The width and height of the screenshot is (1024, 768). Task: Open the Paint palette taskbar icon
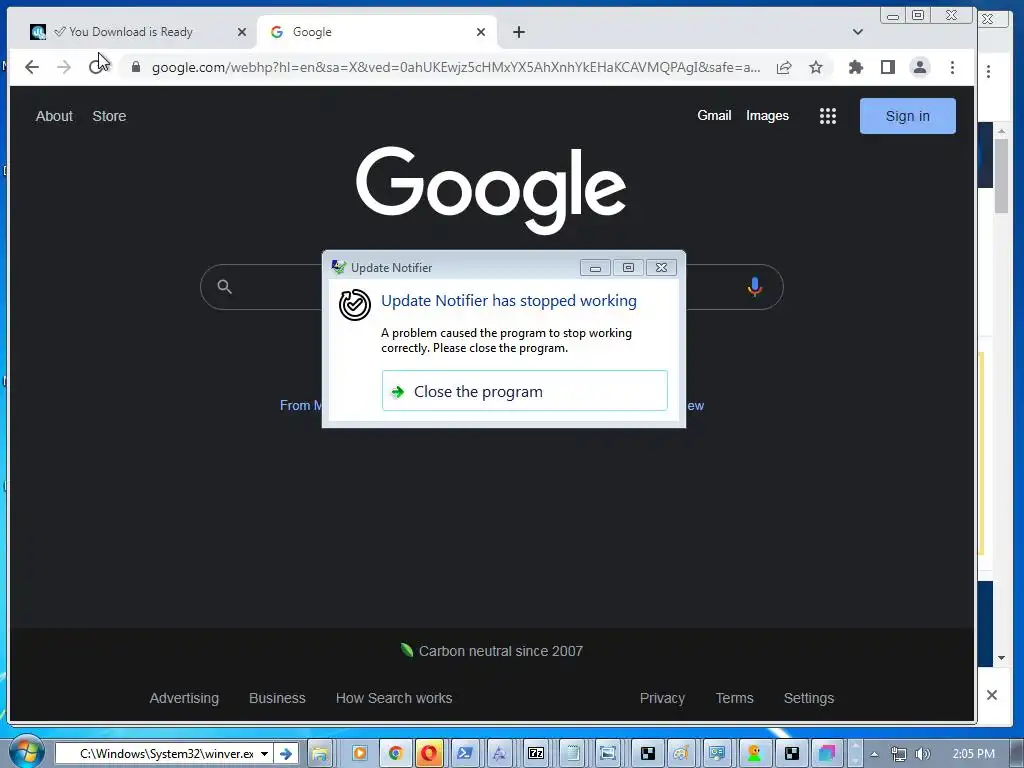click(x=681, y=753)
